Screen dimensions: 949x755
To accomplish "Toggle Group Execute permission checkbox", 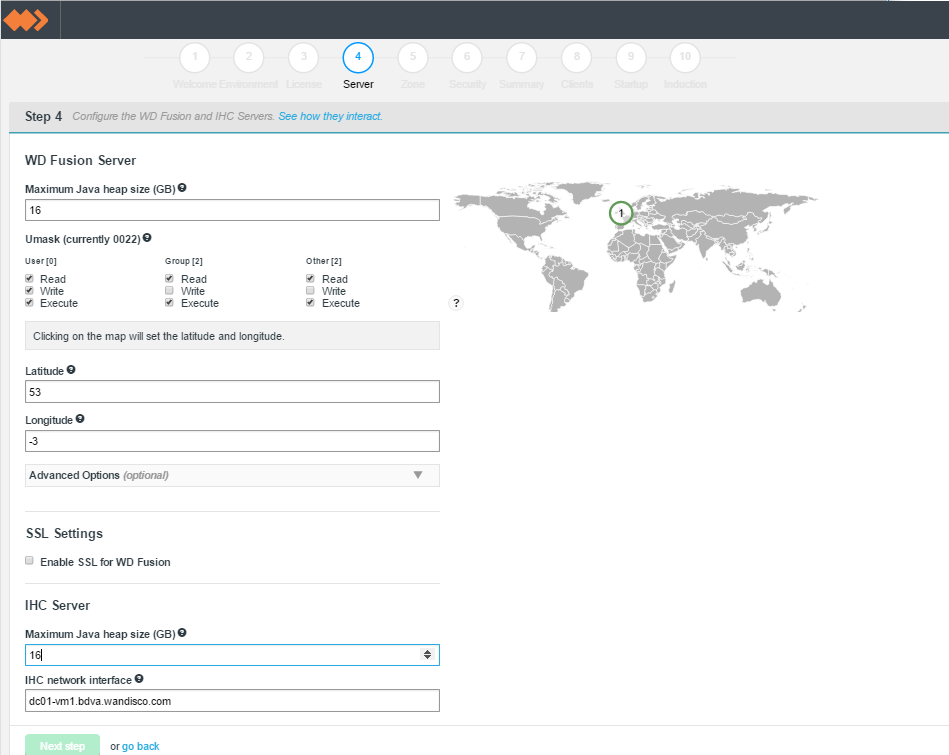I will pyautogui.click(x=169, y=302).
